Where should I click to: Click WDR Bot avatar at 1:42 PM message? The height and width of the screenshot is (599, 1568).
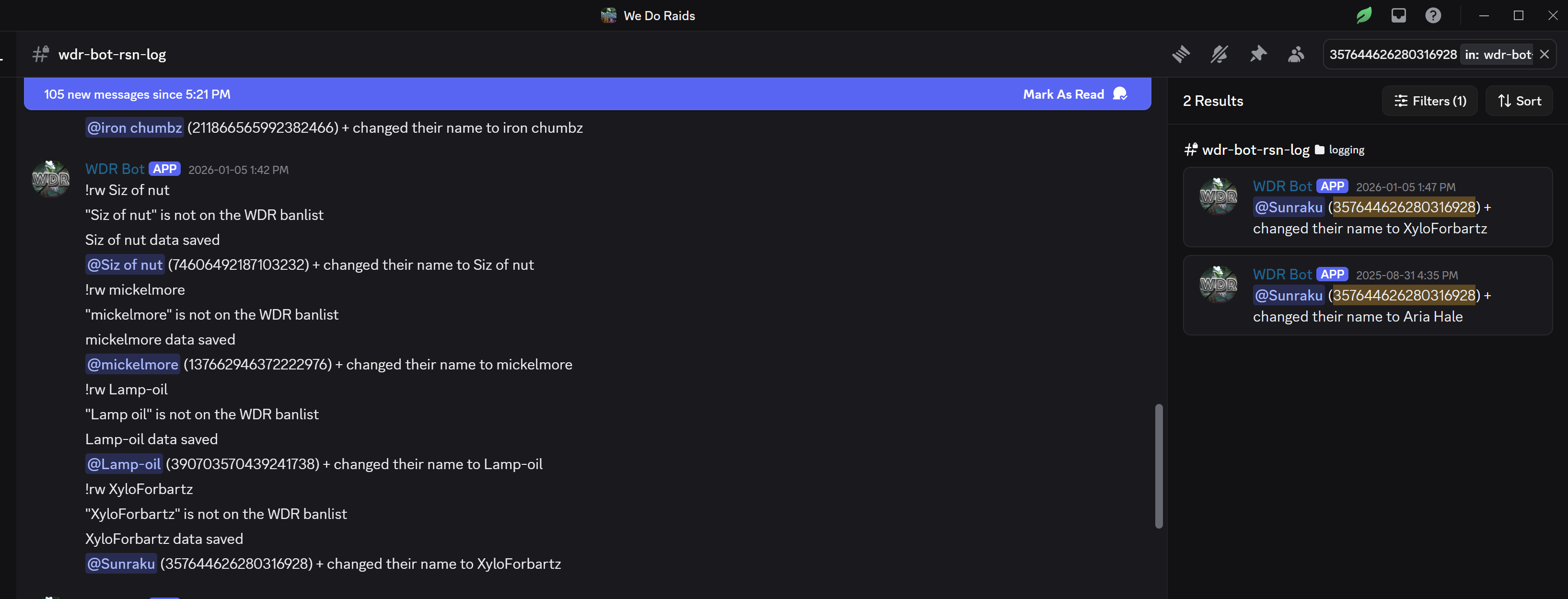pyautogui.click(x=50, y=179)
